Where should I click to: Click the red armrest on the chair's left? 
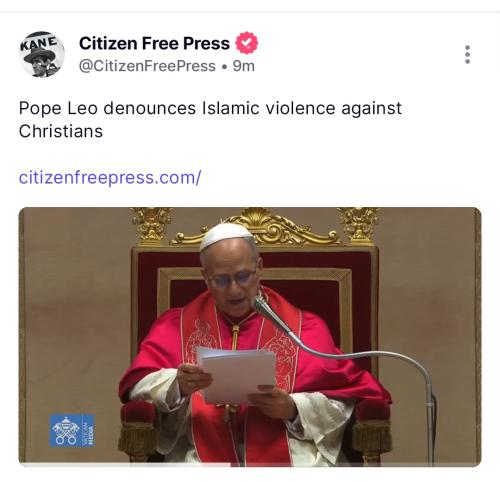(x=137, y=412)
